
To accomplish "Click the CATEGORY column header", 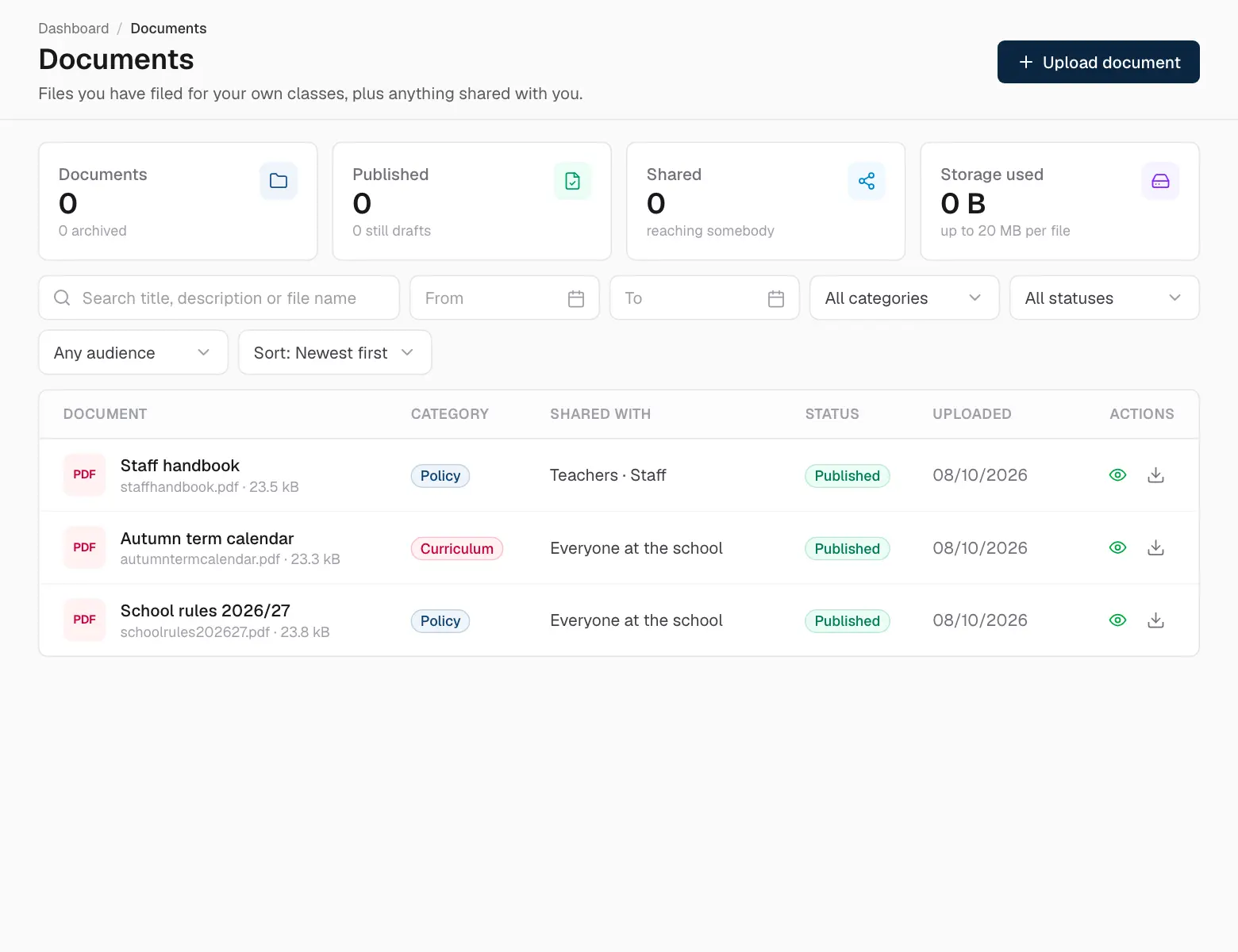I will (449, 414).
